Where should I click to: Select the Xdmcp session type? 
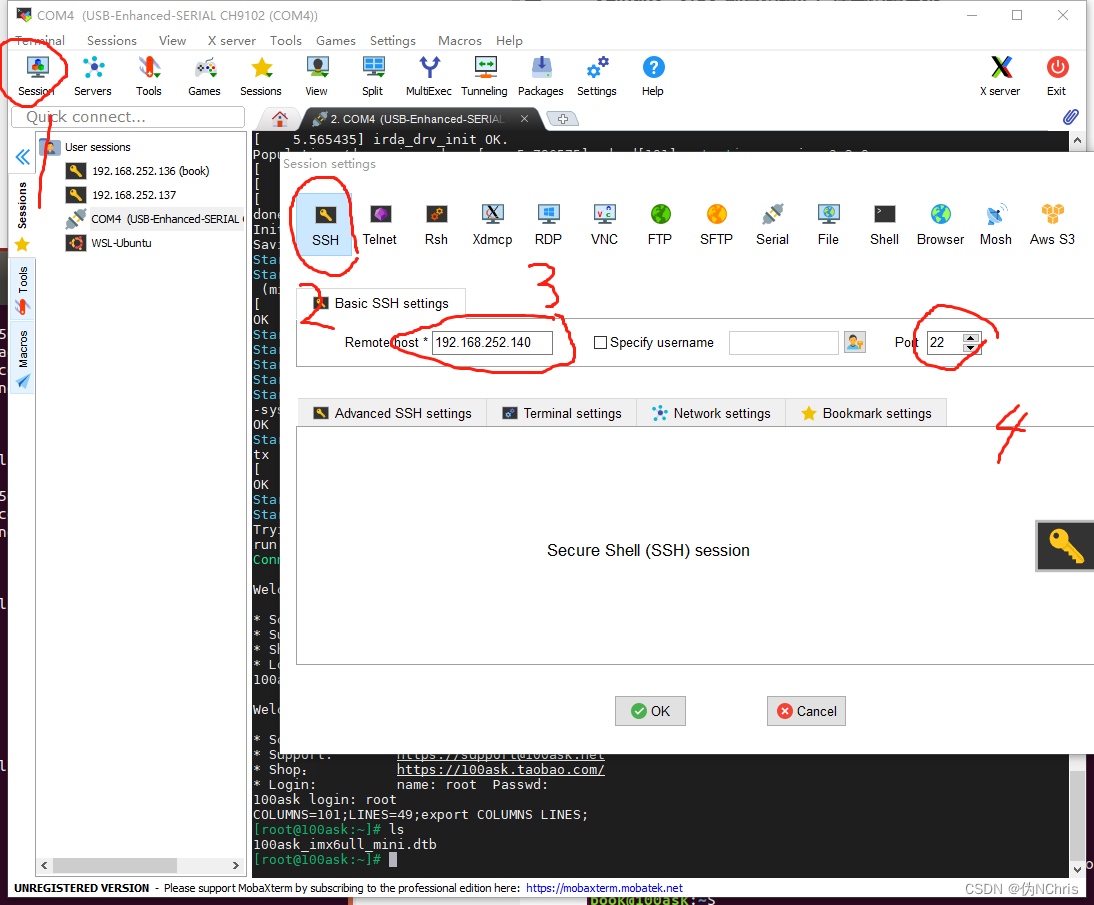point(493,225)
